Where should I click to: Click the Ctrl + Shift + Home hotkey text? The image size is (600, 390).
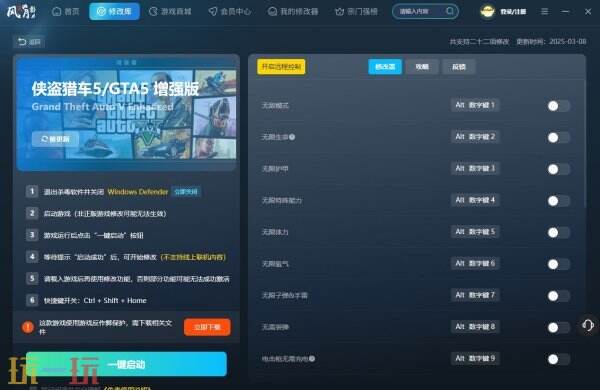(115, 300)
